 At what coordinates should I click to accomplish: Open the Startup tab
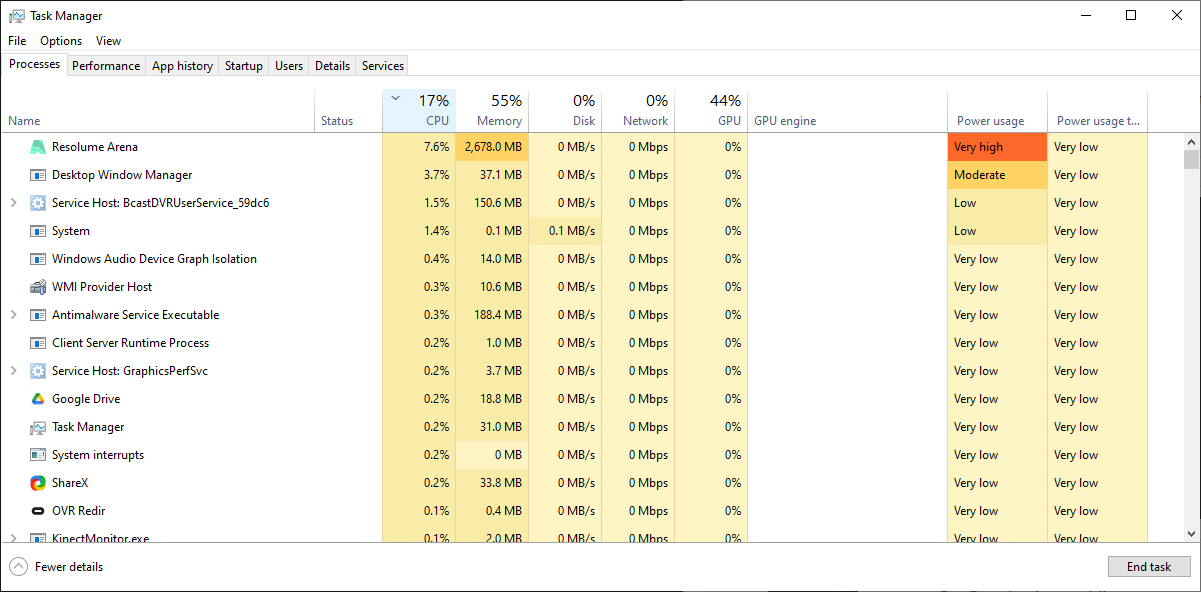(243, 66)
